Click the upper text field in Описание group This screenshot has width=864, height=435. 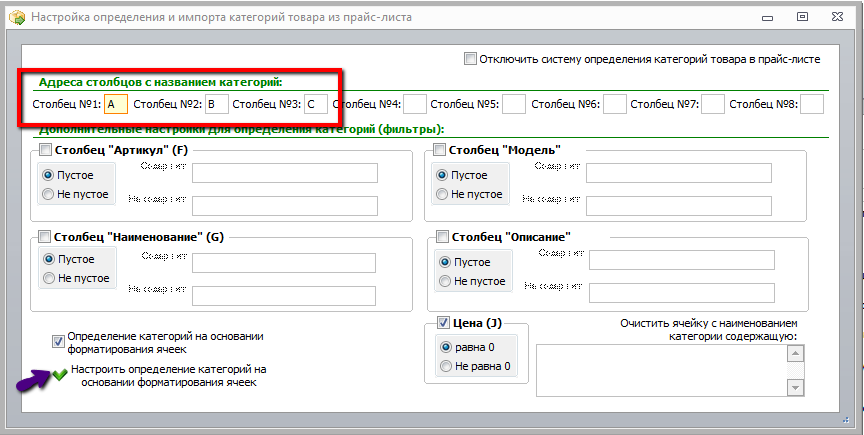682,260
